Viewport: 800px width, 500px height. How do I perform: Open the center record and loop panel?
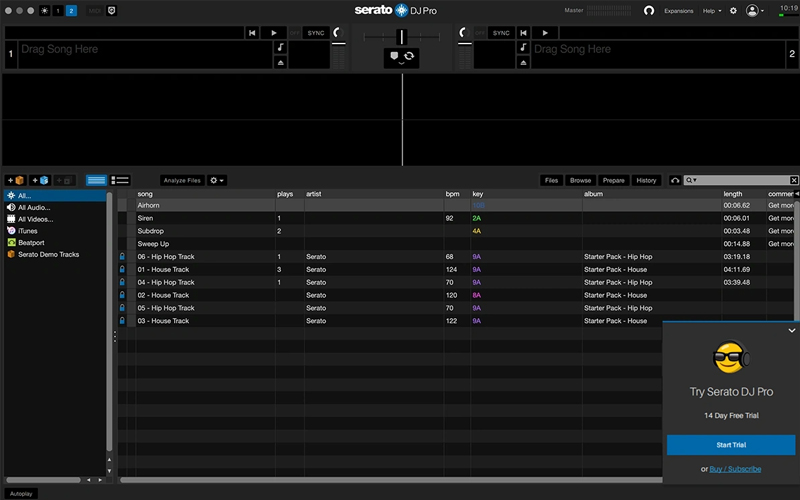pyautogui.click(x=402, y=58)
